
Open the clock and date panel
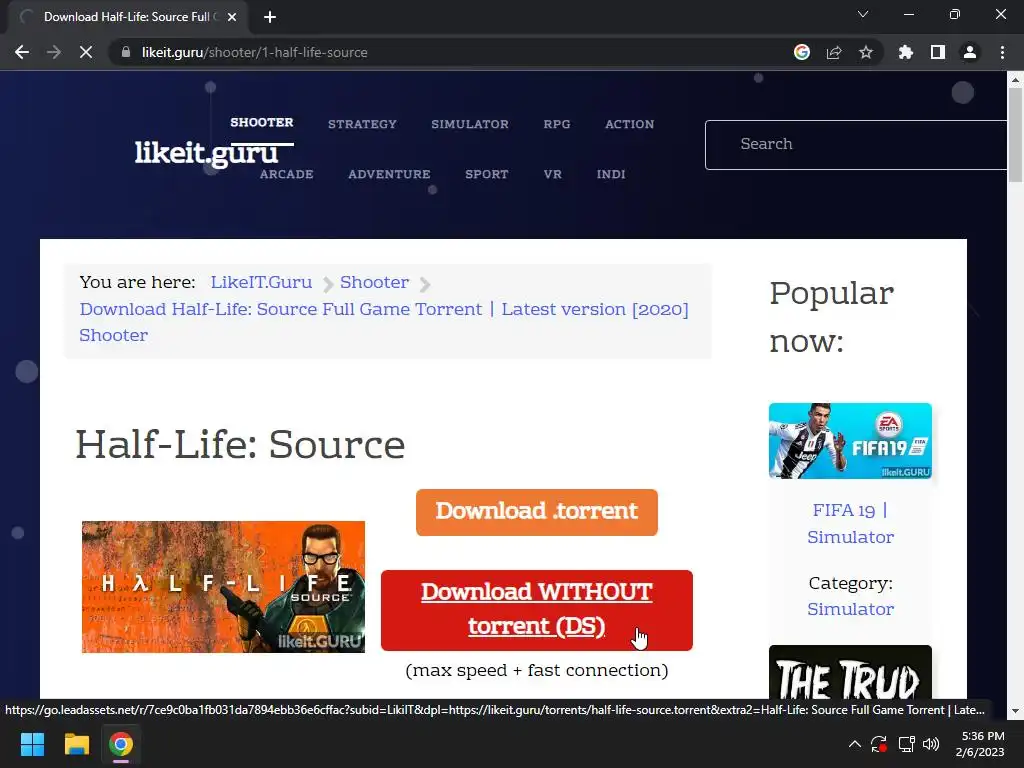pyautogui.click(x=980, y=744)
